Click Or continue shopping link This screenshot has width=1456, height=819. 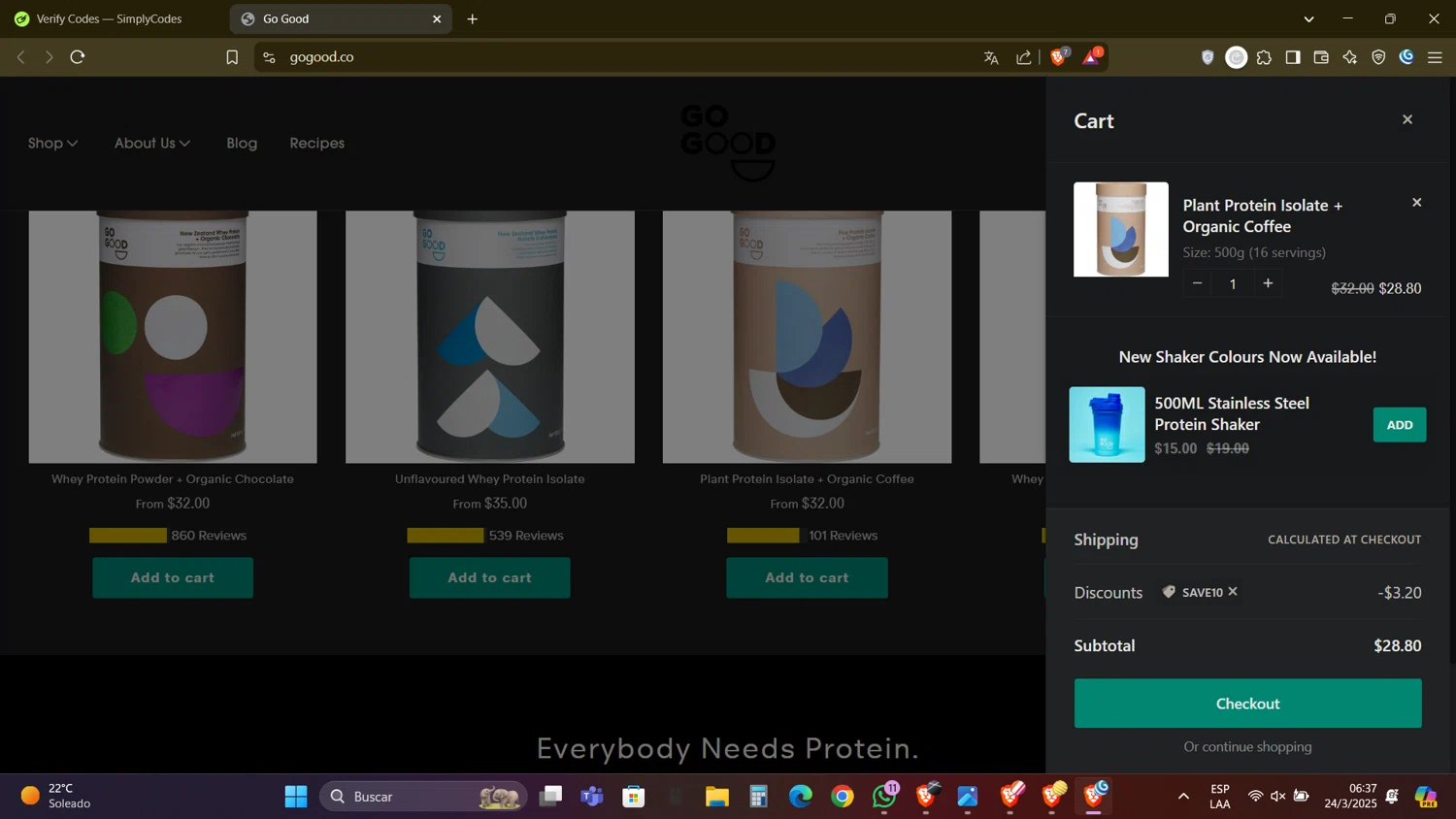pyautogui.click(x=1247, y=746)
